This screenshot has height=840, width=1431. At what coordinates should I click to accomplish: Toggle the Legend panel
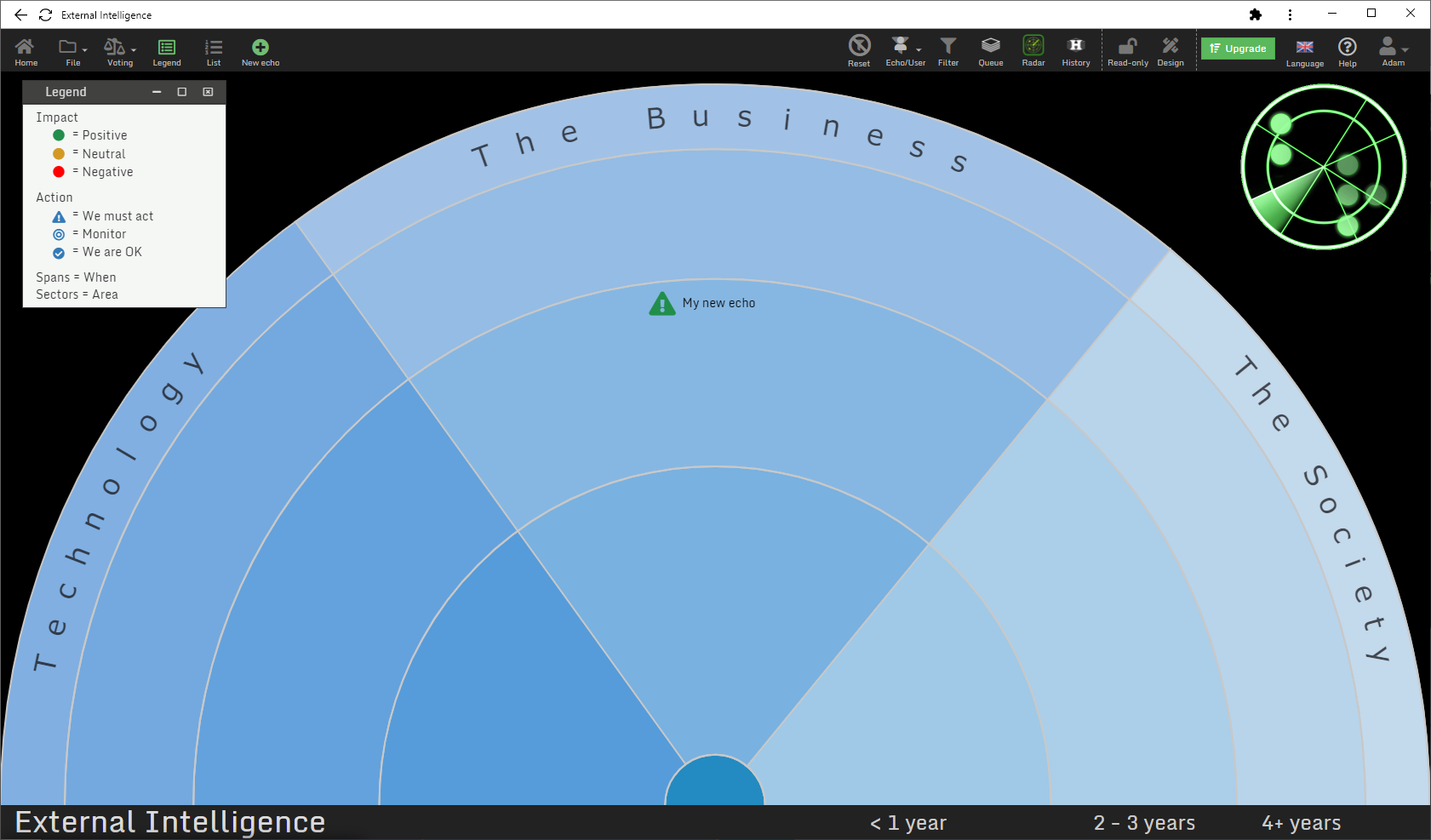pos(167,51)
